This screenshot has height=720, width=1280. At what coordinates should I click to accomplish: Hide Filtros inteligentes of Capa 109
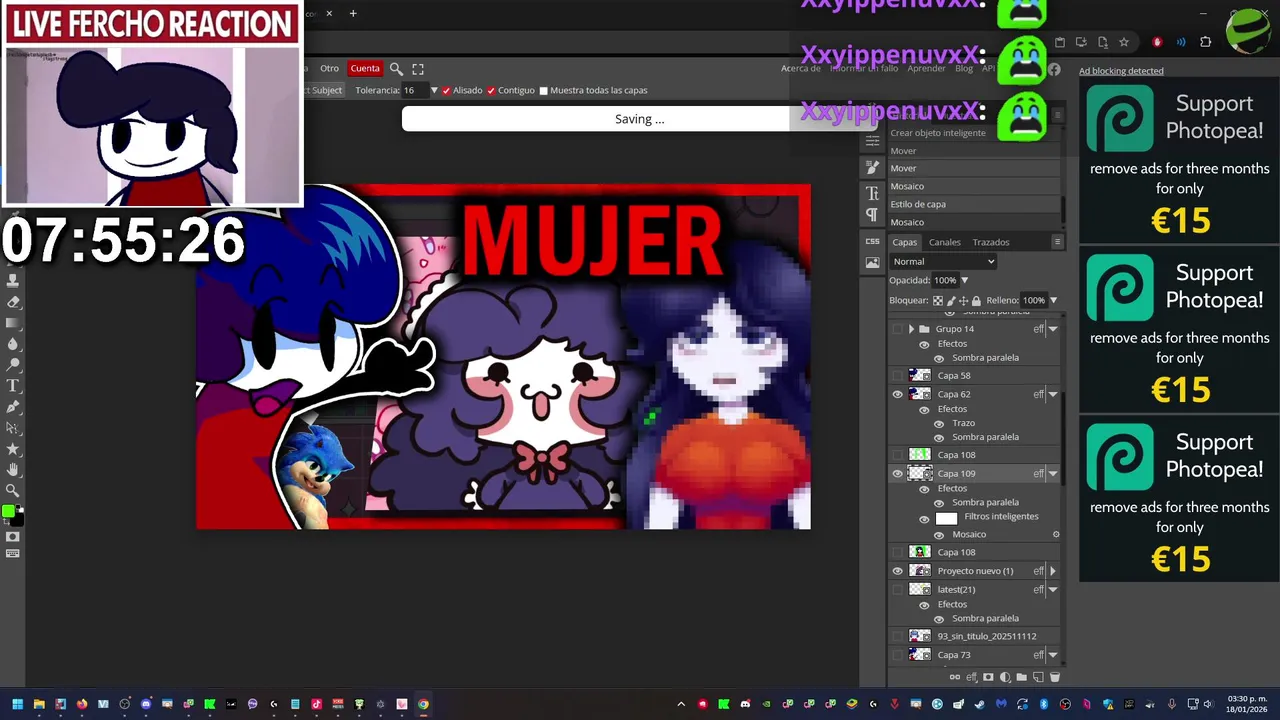click(x=924, y=519)
